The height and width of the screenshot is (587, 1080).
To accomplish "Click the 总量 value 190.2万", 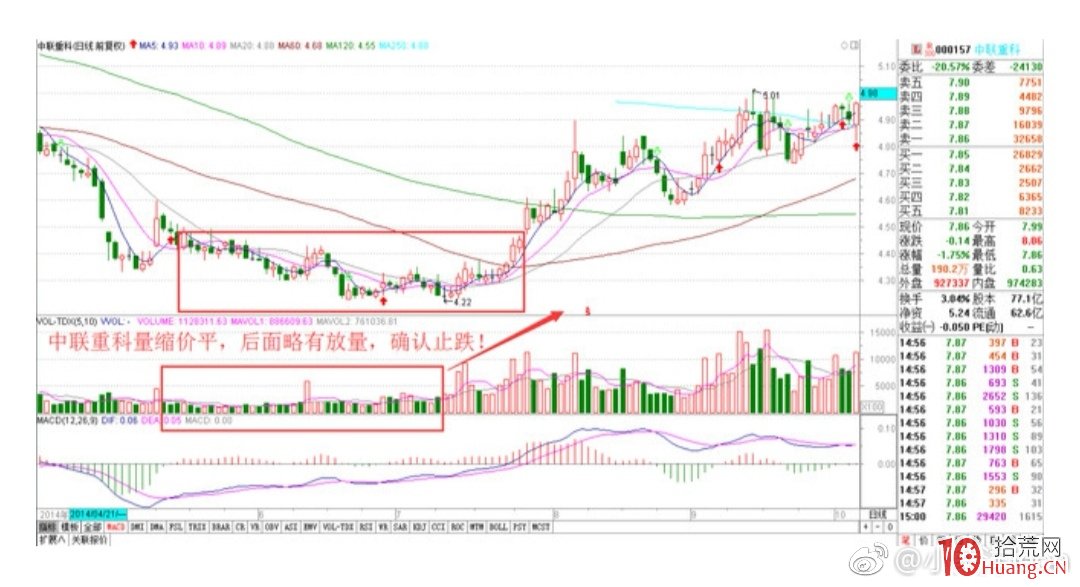I will 949,269.
